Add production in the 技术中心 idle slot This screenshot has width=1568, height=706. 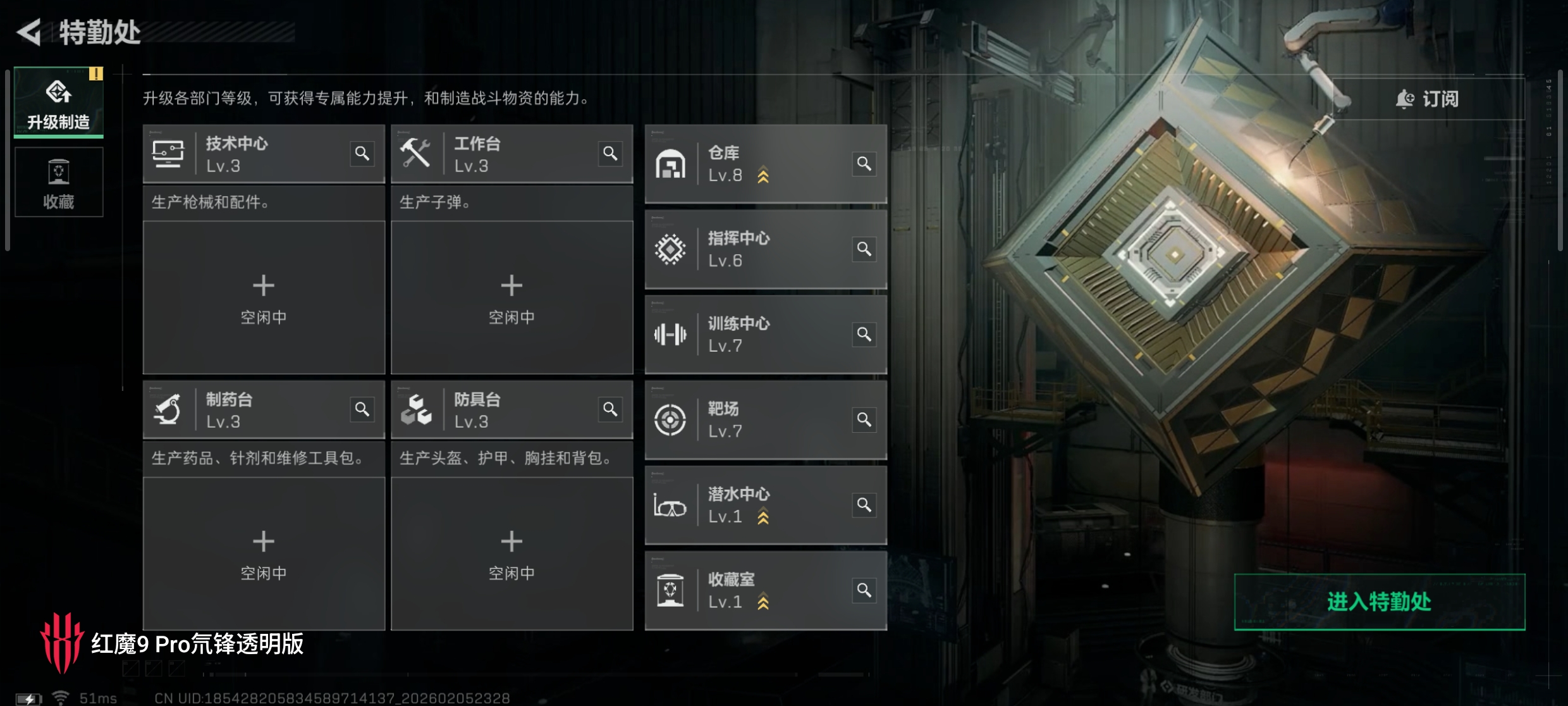pos(264,297)
